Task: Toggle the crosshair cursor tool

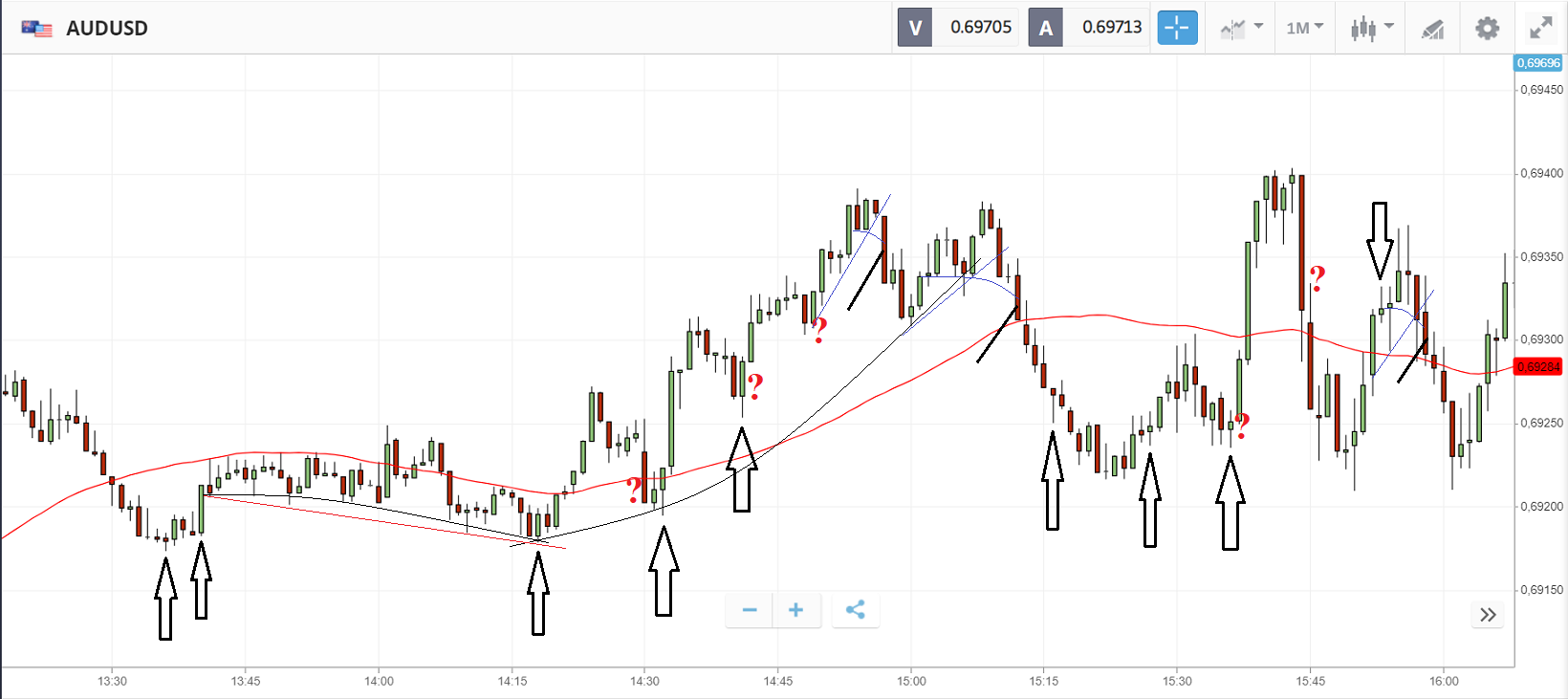Action: [1177, 28]
